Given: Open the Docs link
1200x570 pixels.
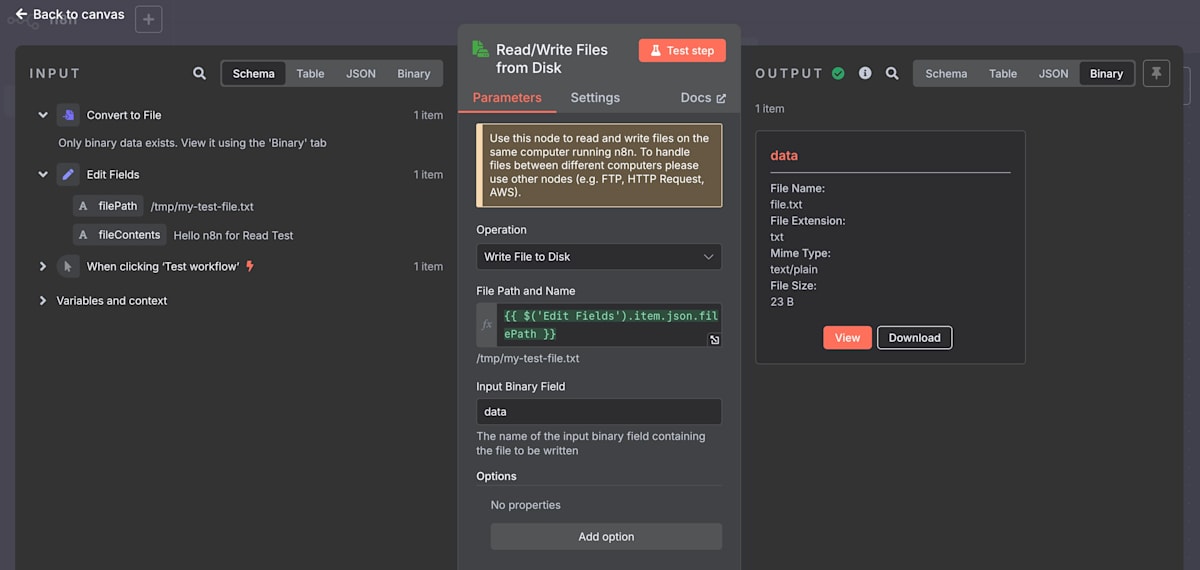Looking at the screenshot, I should pos(703,98).
